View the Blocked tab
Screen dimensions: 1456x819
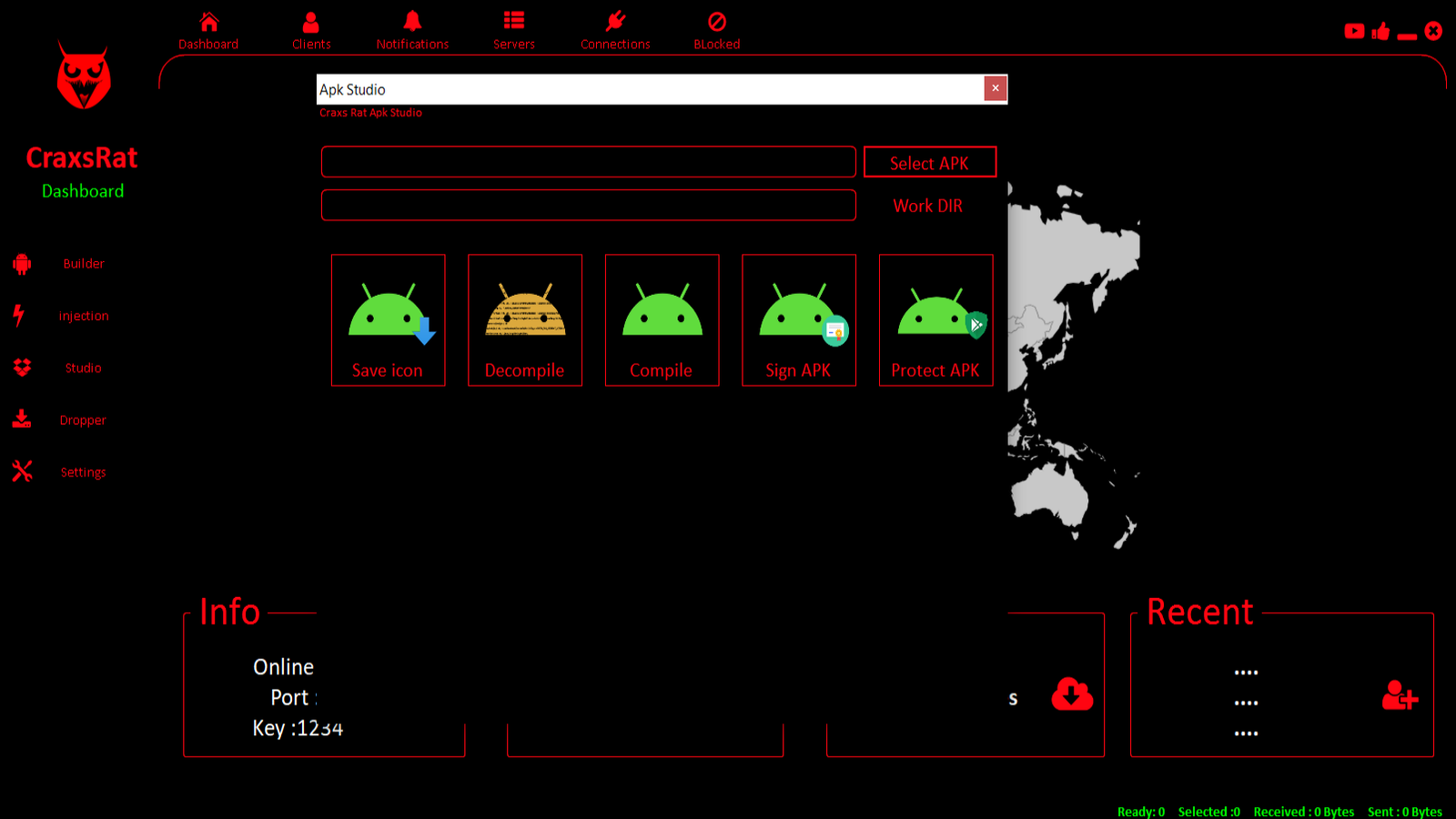[717, 31]
